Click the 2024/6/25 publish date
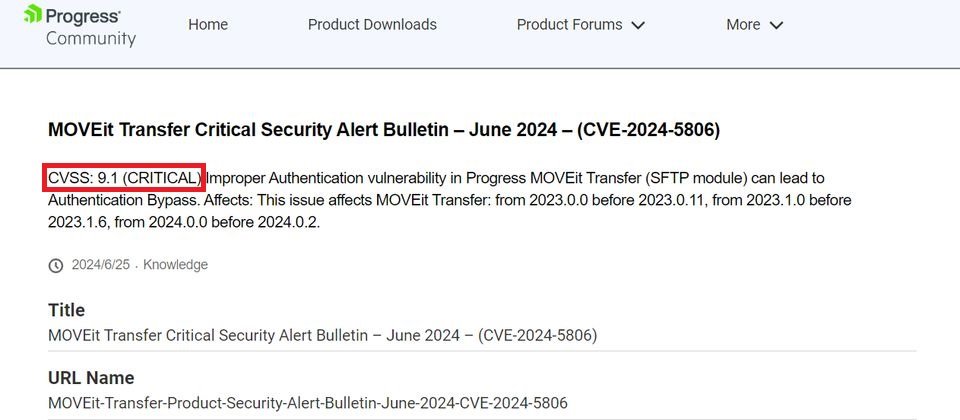 coord(100,264)
